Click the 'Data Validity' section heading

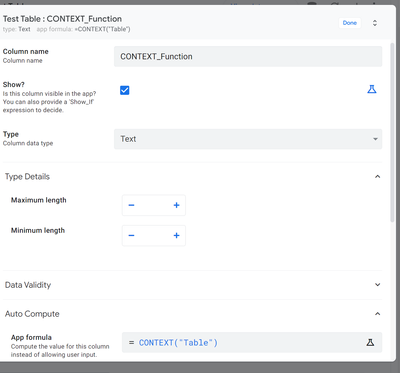[x=28, y=285]
